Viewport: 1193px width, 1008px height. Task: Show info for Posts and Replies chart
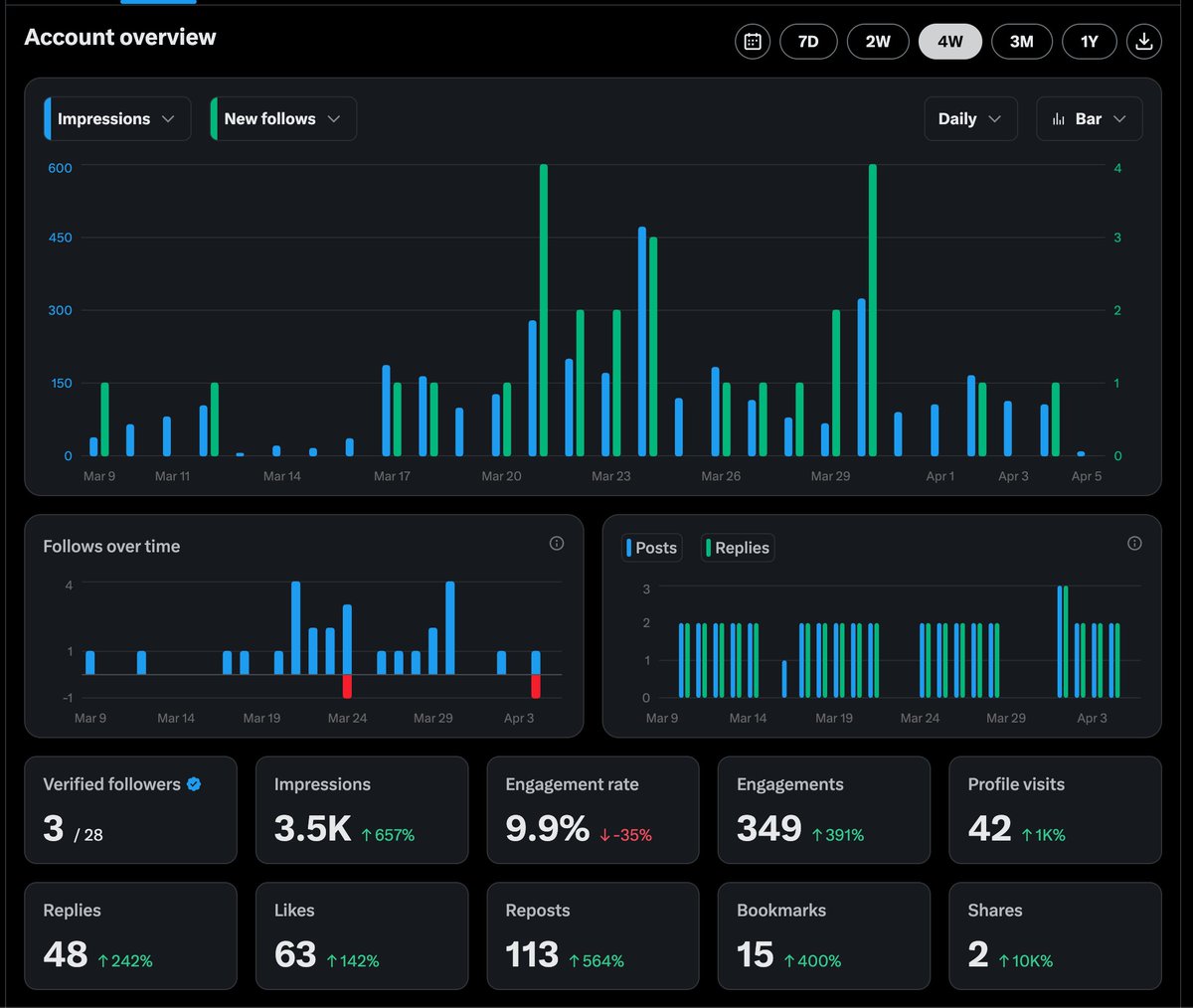click(1134, 543)
